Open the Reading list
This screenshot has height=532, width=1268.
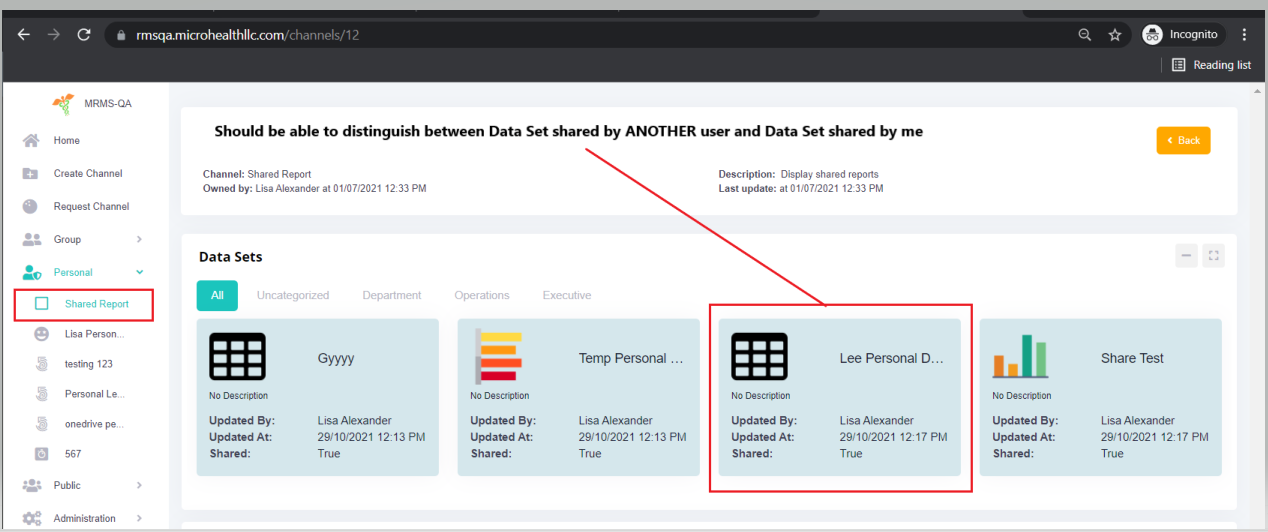click(1211, 65)
